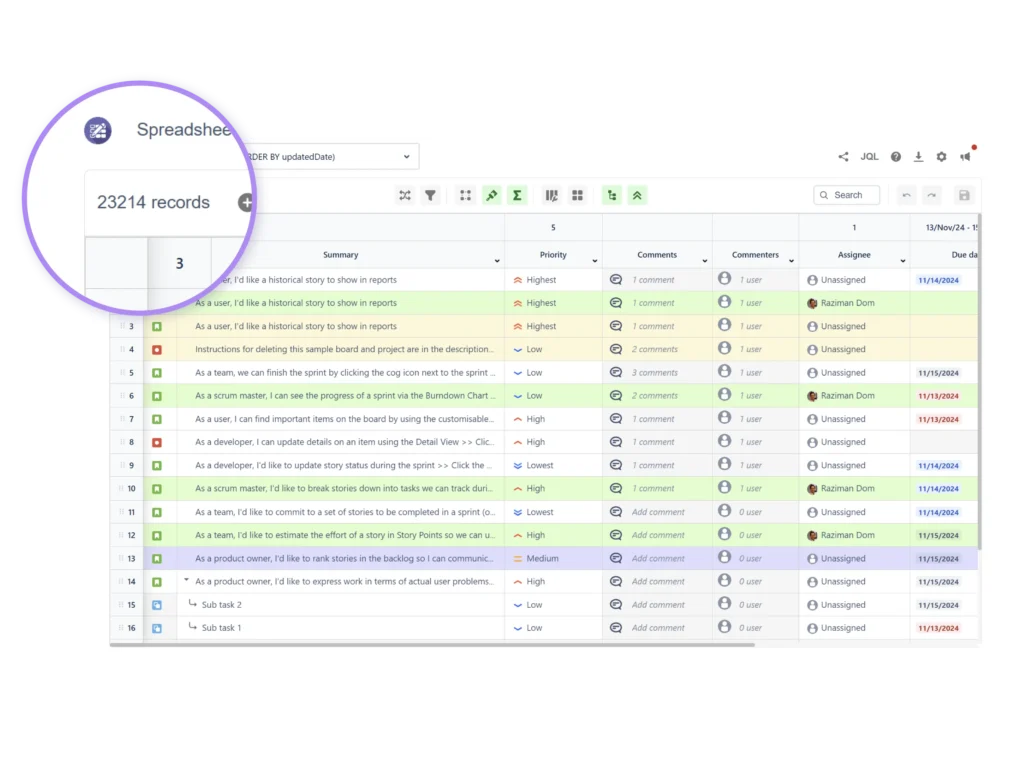Collapse row 14 subtasks with its arrow
The image size is (1024, 768).
pos(186,580)
